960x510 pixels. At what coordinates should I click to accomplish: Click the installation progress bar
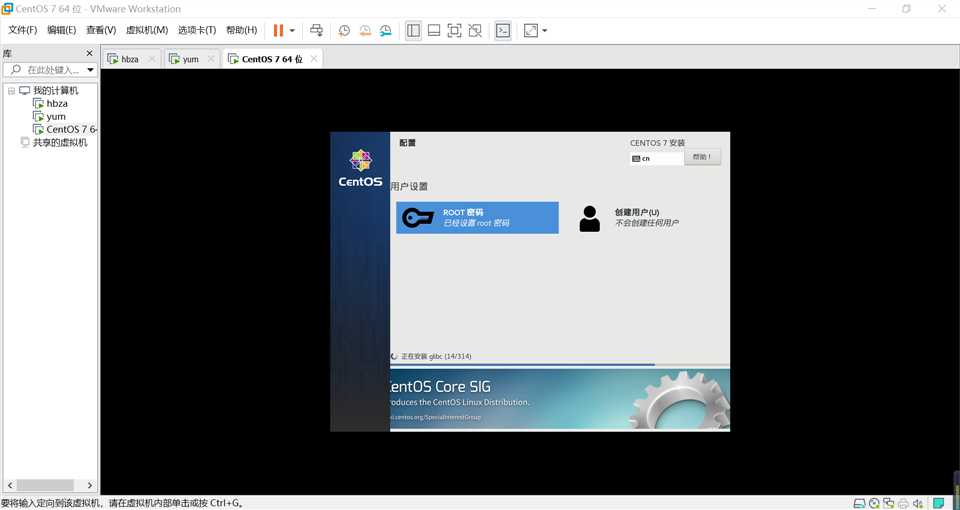point(560,365)
